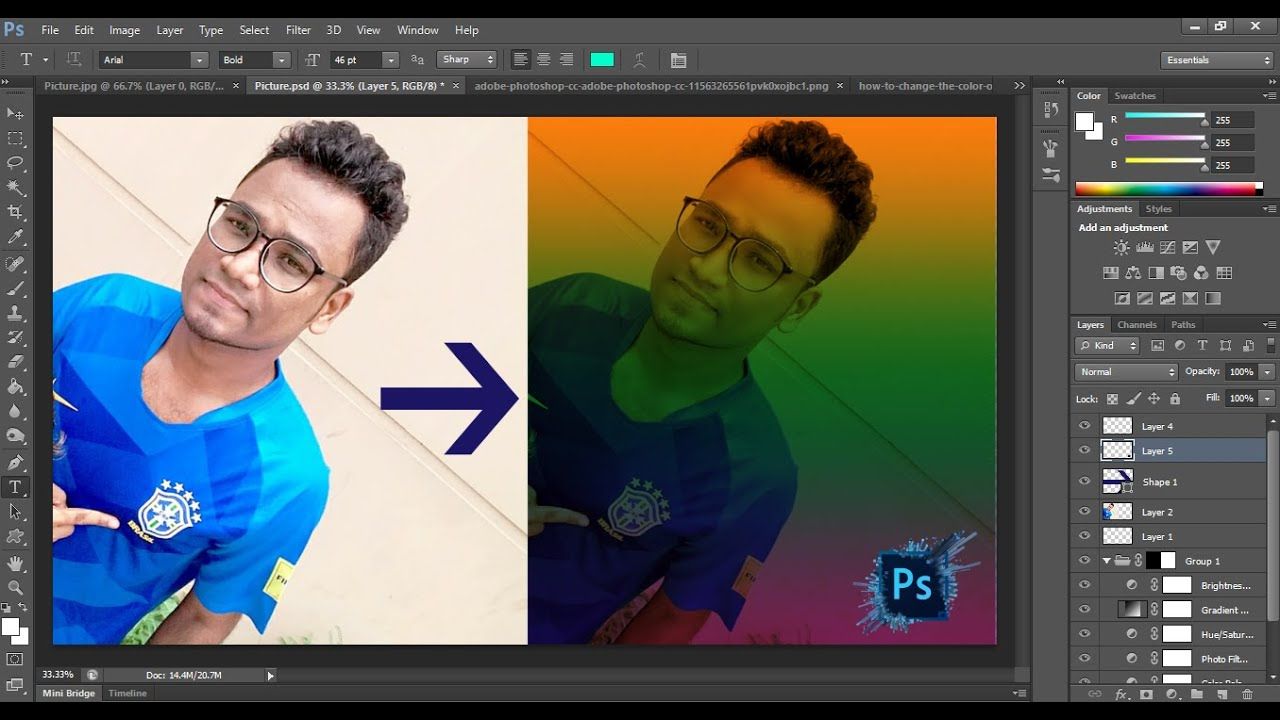
Task: Add a Color Balance adjustment
Action: (1133, 272)
